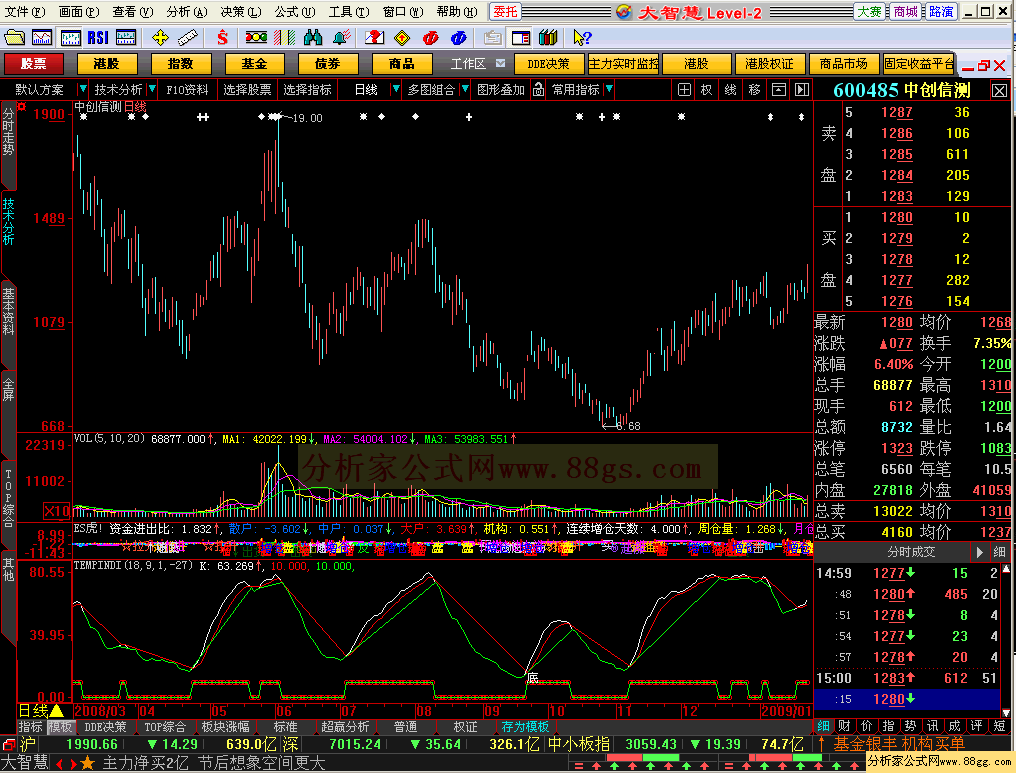Click the books library toolbar icon
Image resolution: width=1016 pixels, height=773 pixels.
click(x=548, y=38)
